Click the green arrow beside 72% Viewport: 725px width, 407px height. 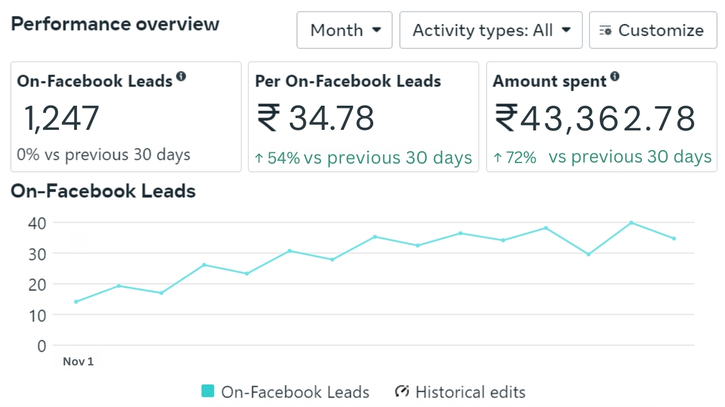498,158
